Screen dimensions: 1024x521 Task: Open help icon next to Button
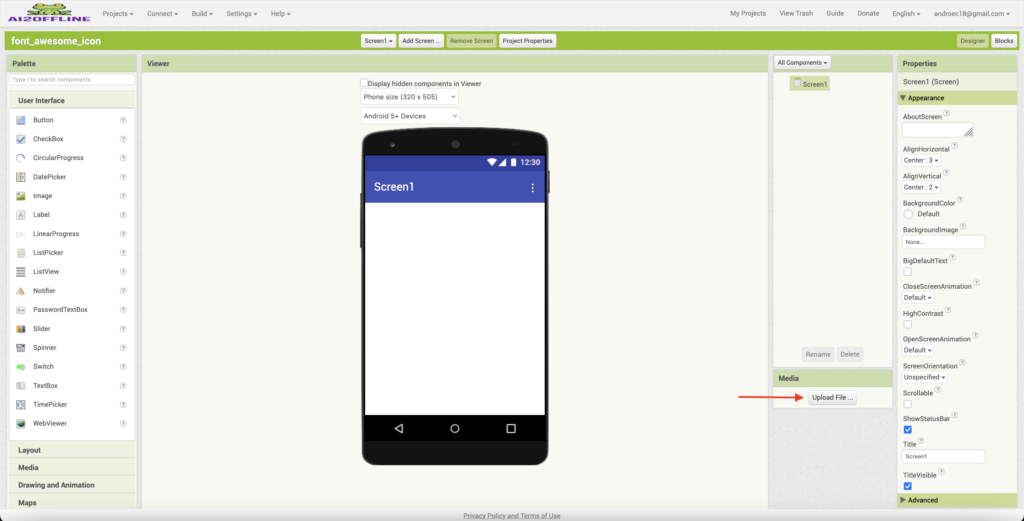(x=123, y=120)
